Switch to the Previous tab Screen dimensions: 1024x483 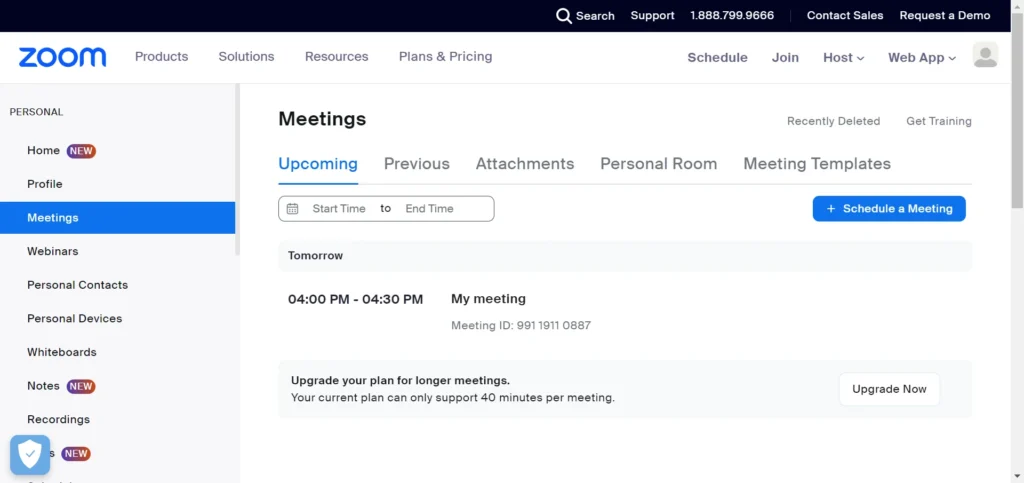point(417,164)
